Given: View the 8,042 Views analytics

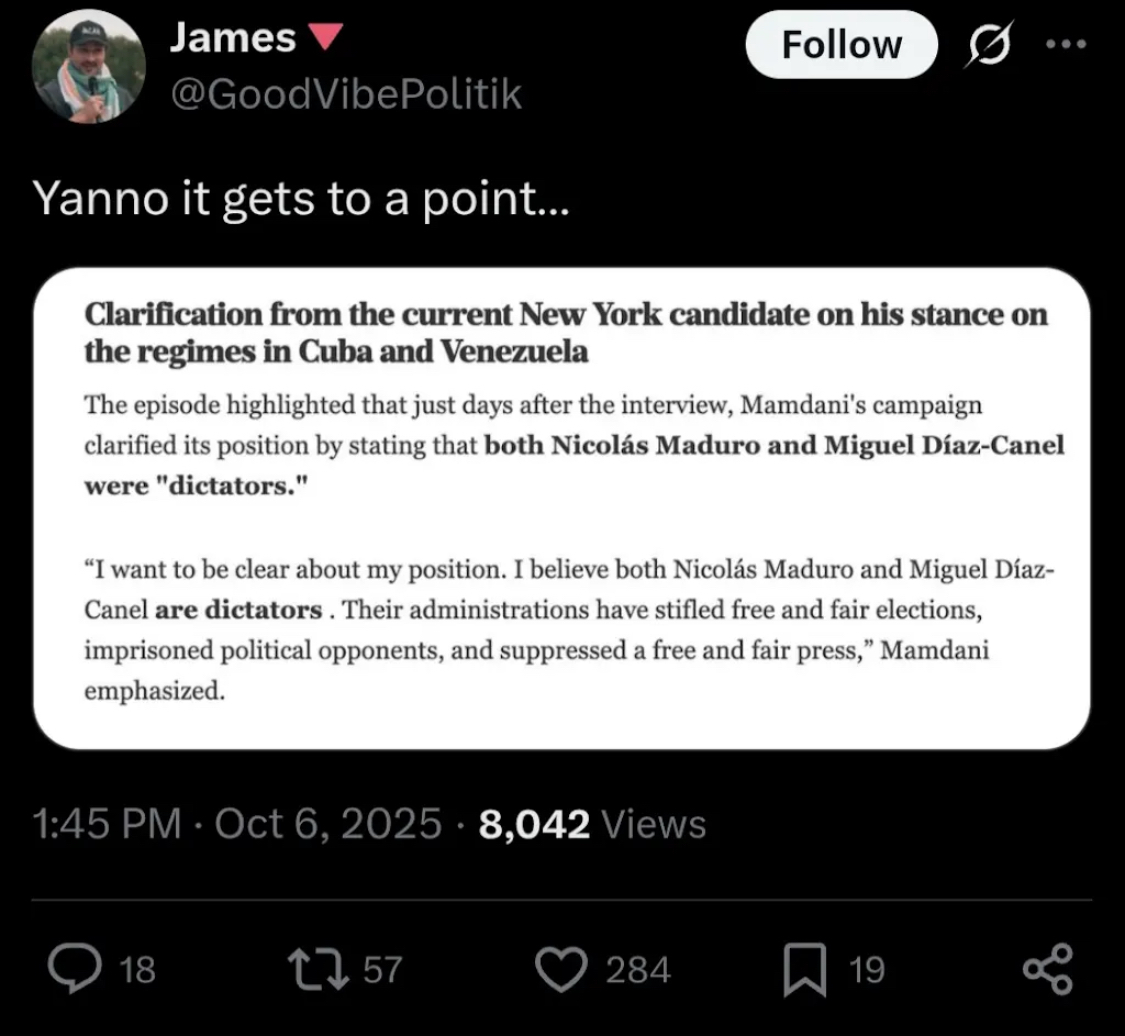Looking at the screenshot, I should click(x=592, y=824).
